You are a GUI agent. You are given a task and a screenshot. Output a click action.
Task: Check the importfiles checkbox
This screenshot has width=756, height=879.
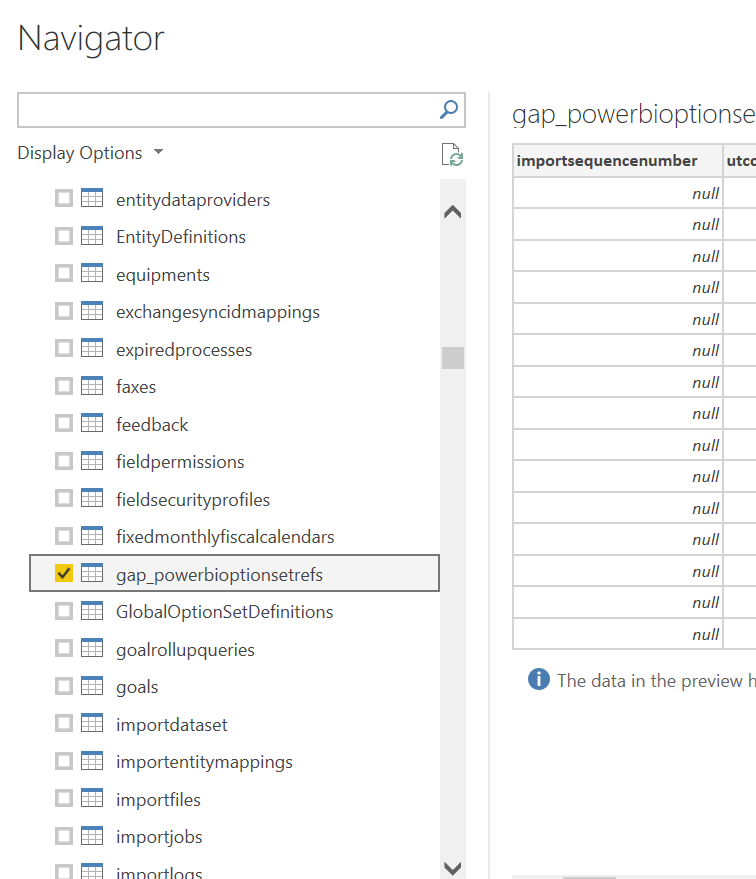point(64,798)
